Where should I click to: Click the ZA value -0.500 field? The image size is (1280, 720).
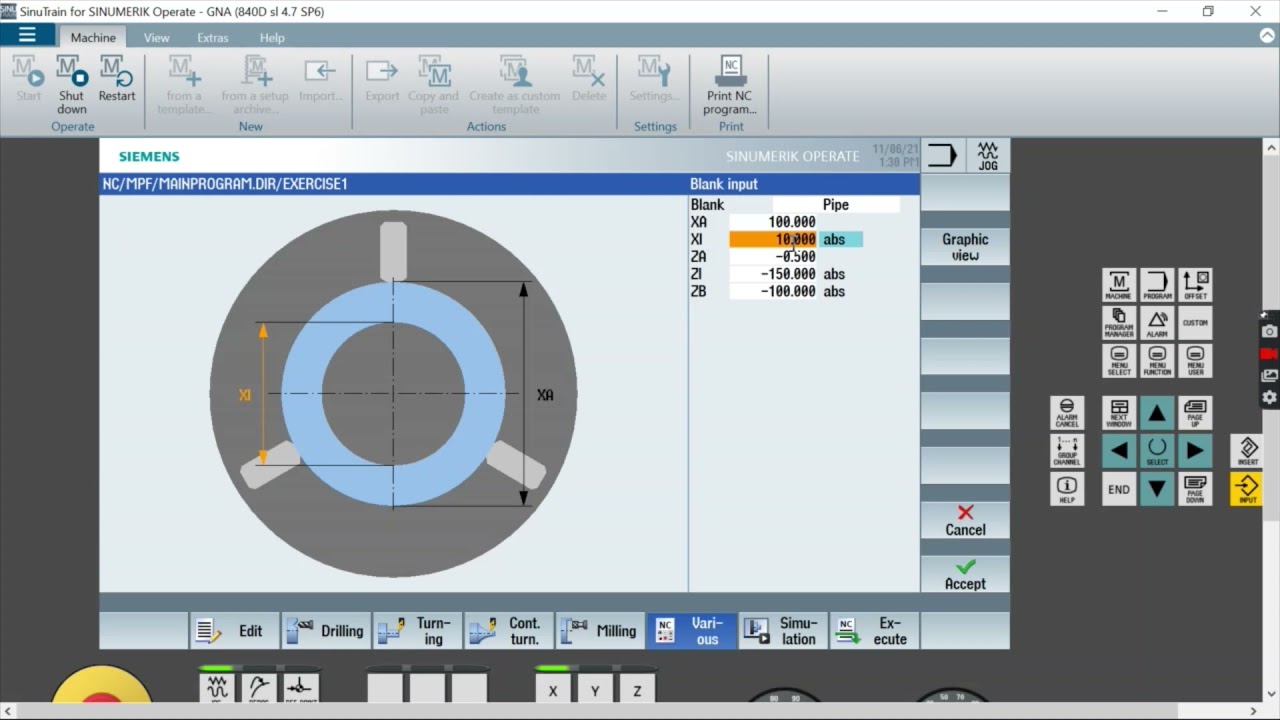coord(773,257)
